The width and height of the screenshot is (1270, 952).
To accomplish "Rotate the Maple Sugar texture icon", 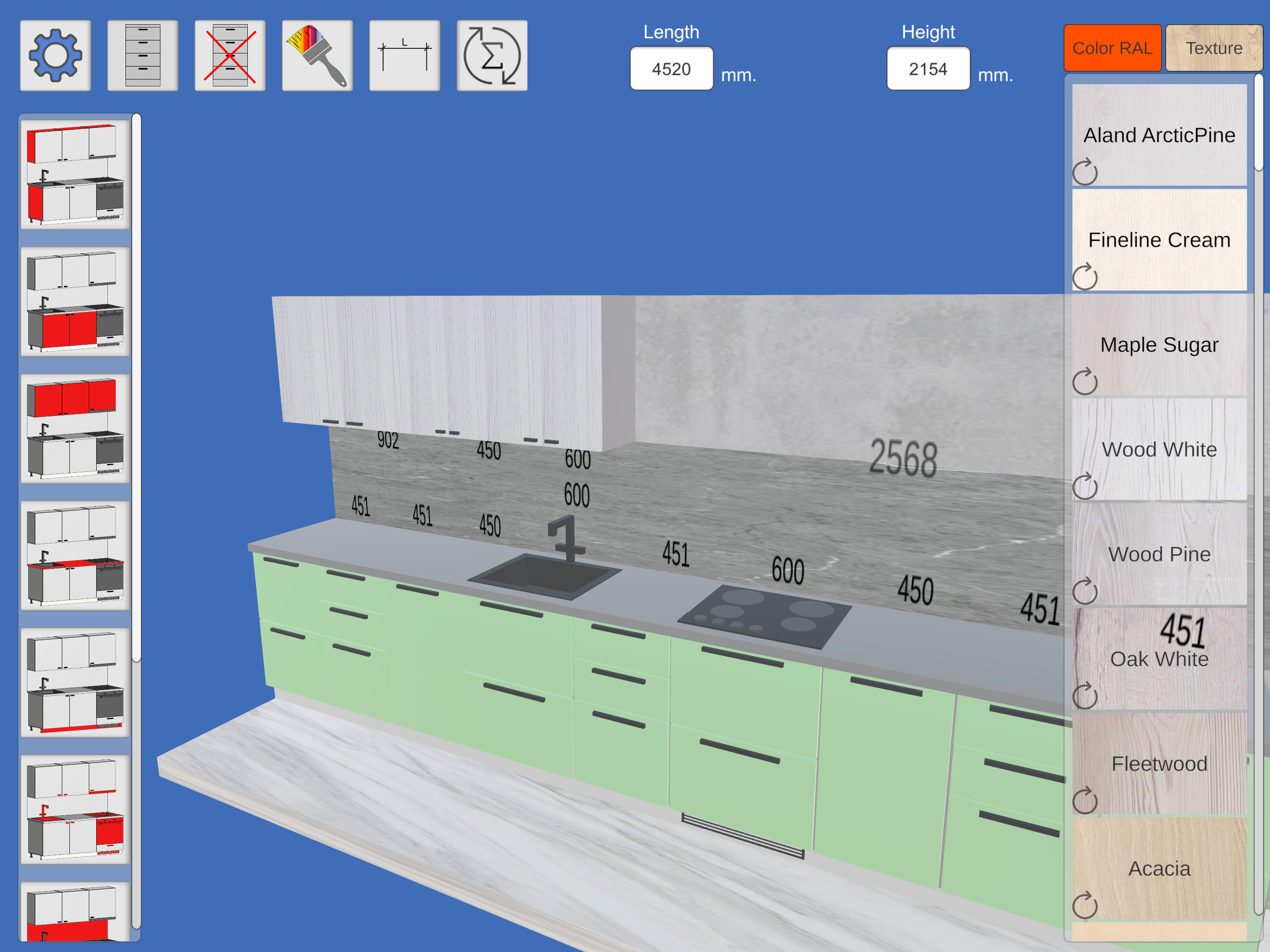I will coord(1085,381).
